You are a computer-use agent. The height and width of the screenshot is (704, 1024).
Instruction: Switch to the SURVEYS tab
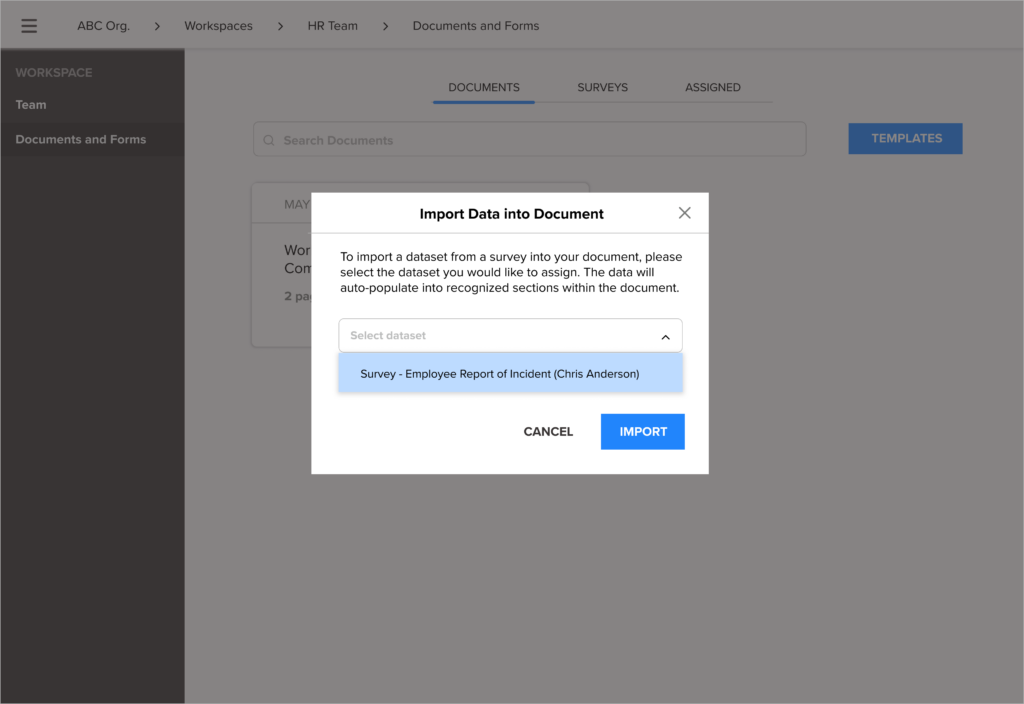click(x=602, y=87)
